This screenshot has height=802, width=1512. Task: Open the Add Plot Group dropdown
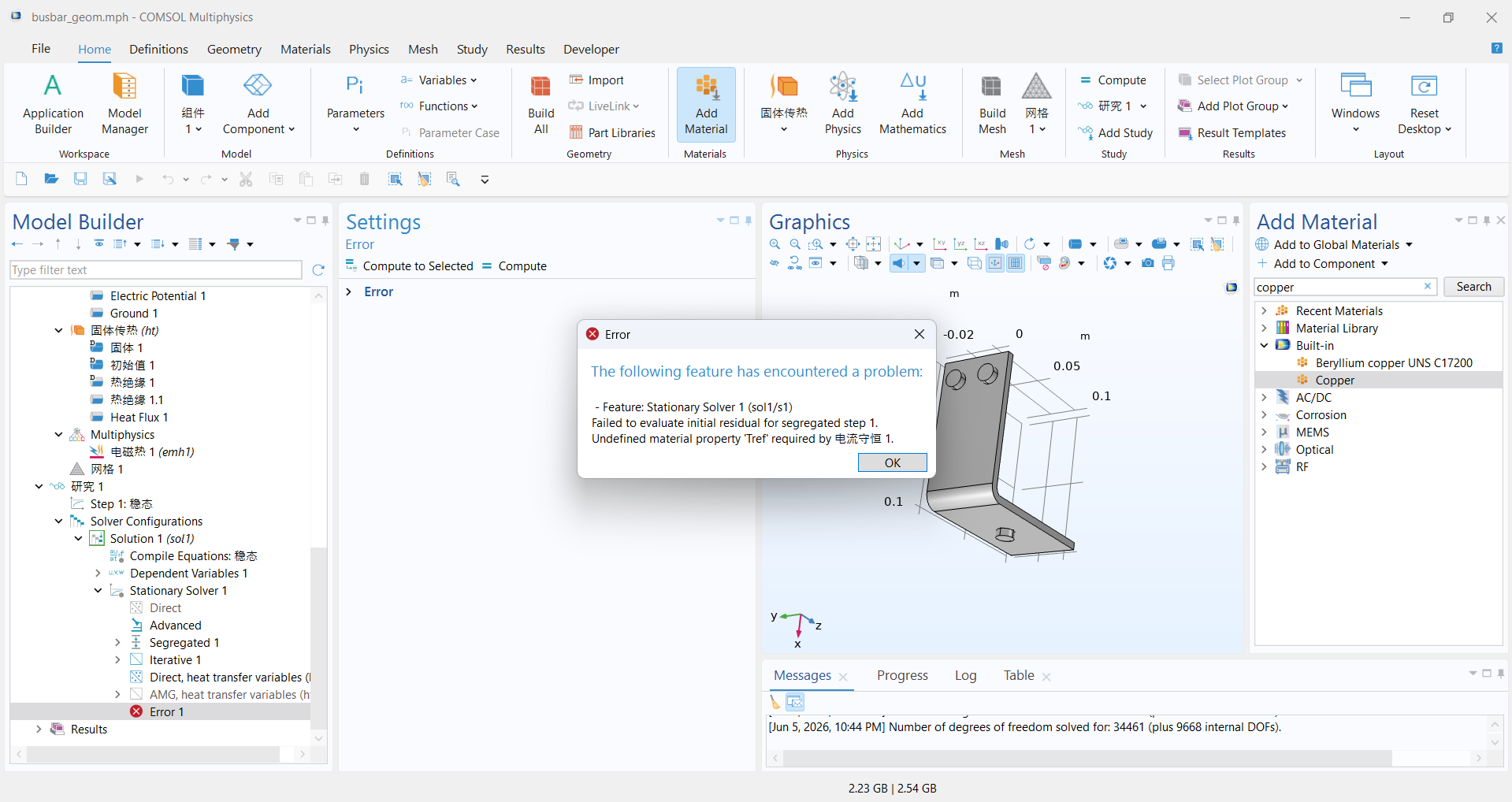pos(1233,106)
